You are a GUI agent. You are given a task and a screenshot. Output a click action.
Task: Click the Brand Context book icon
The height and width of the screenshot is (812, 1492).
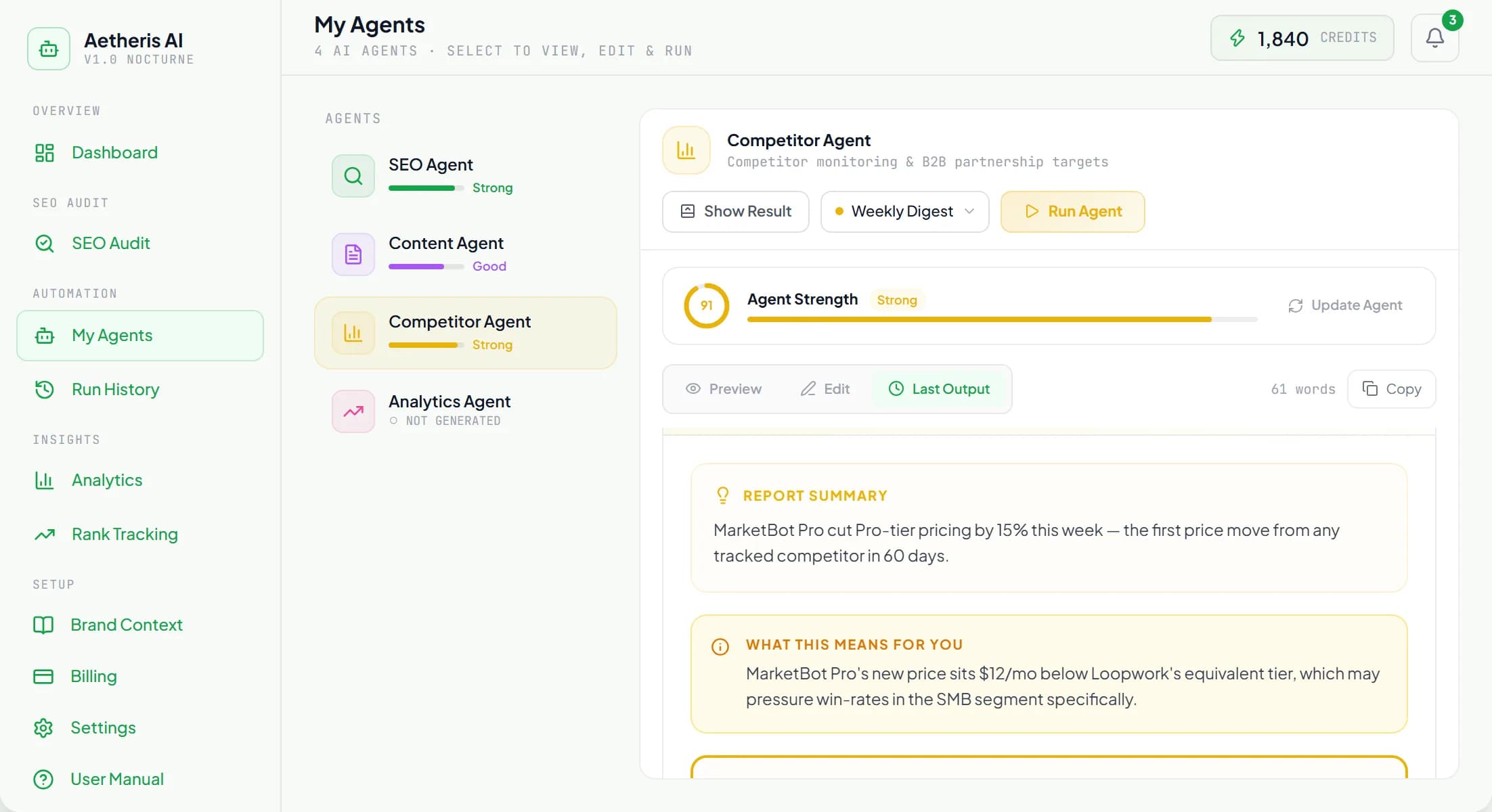point(43,625)
